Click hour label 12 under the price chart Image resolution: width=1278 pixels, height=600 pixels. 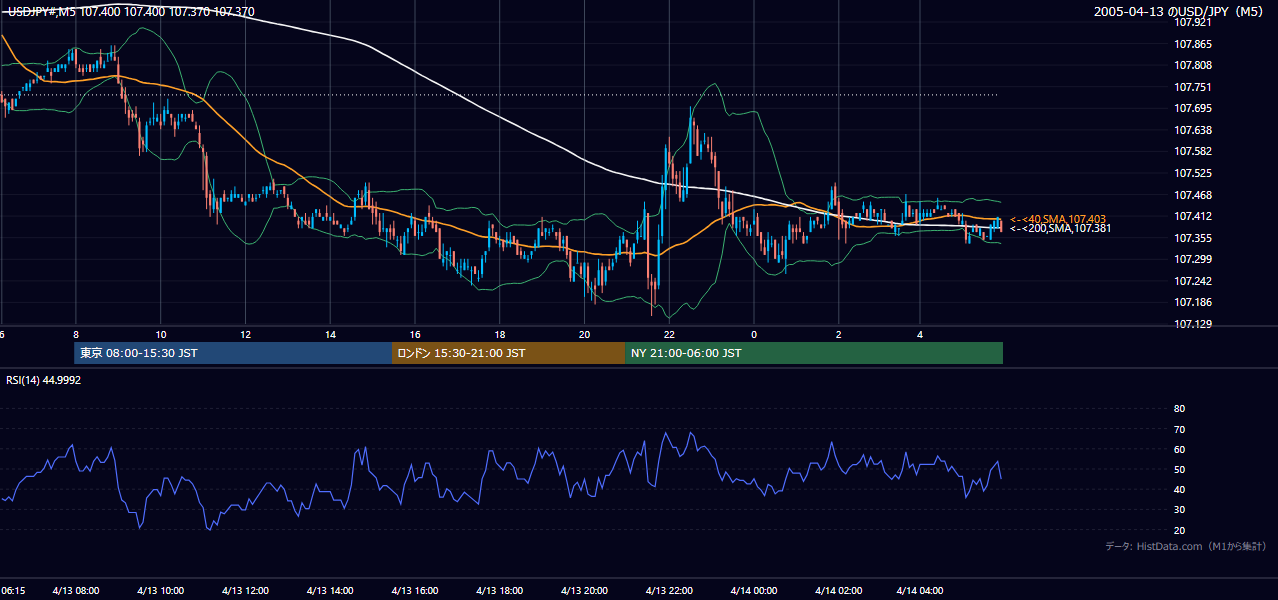click(x=246, y=334)
